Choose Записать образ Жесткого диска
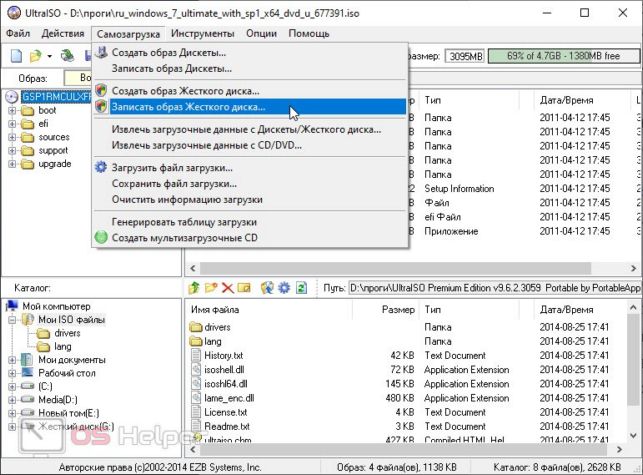 pos(250,107)
